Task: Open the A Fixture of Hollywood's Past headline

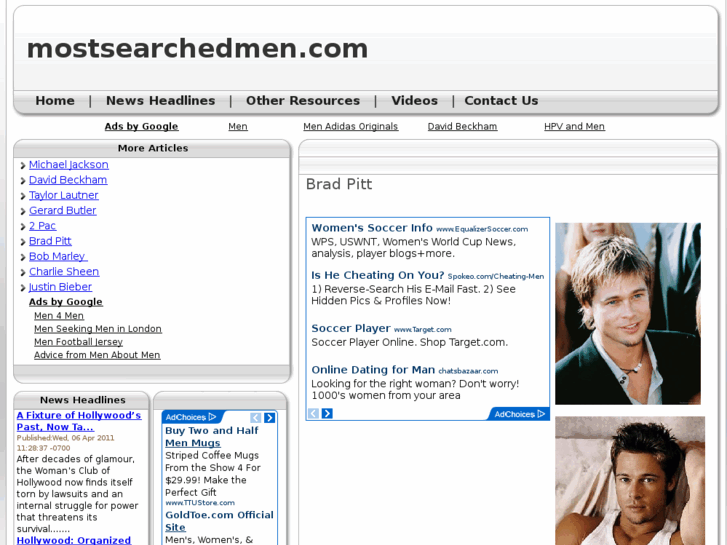Action: coord(79,421)
